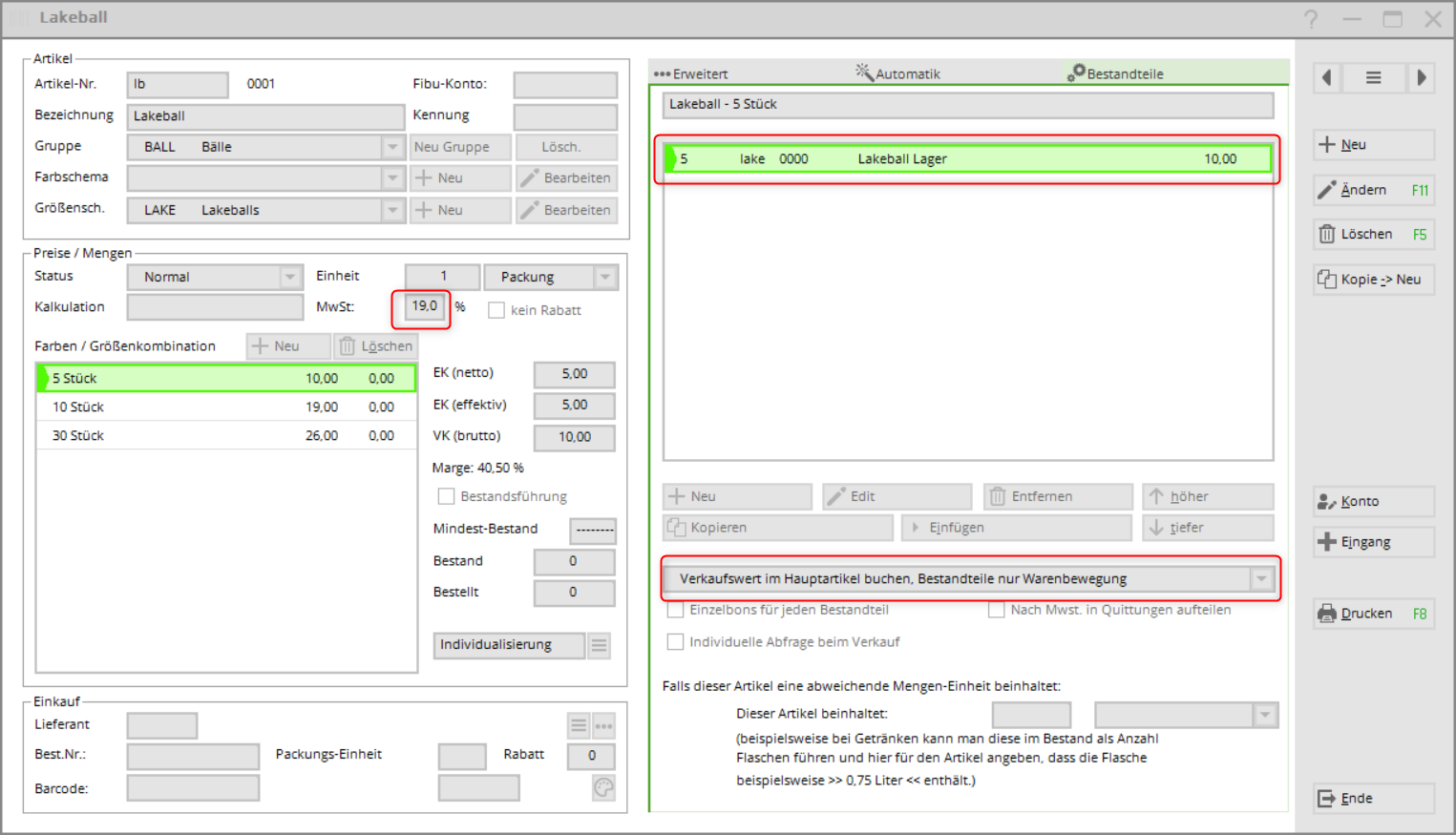
Task: Expand the Gruppe dropdown
Action: coord(392,148)
